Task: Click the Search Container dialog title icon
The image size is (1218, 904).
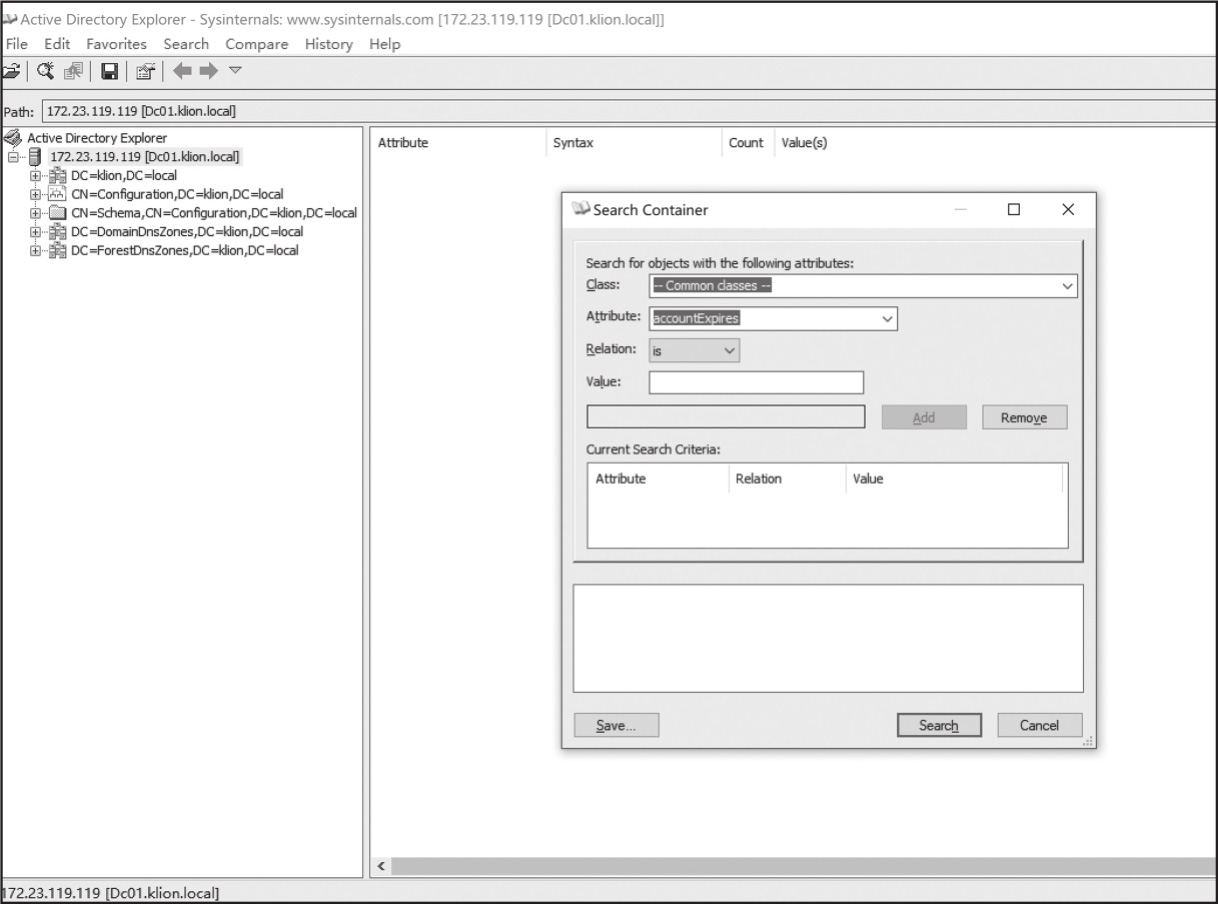Action: [580, 209]
